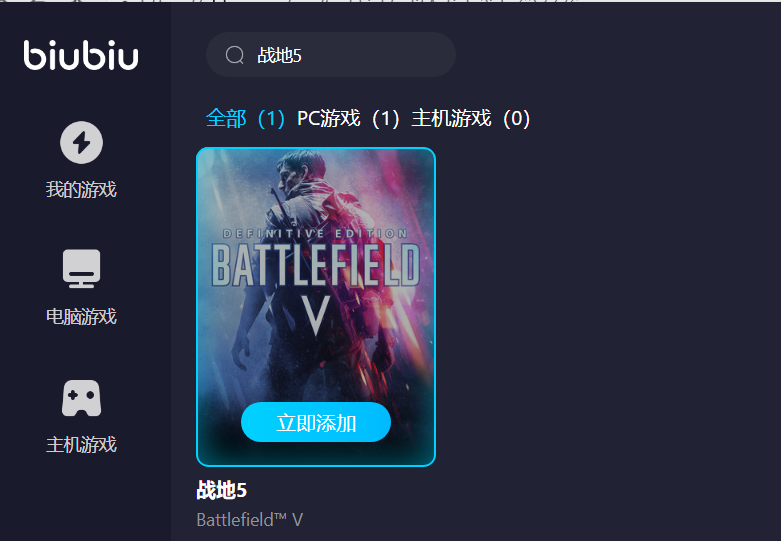Click the DEFINITIVE EDITION text on cover

pyautogui.click(x=315, y=234)
